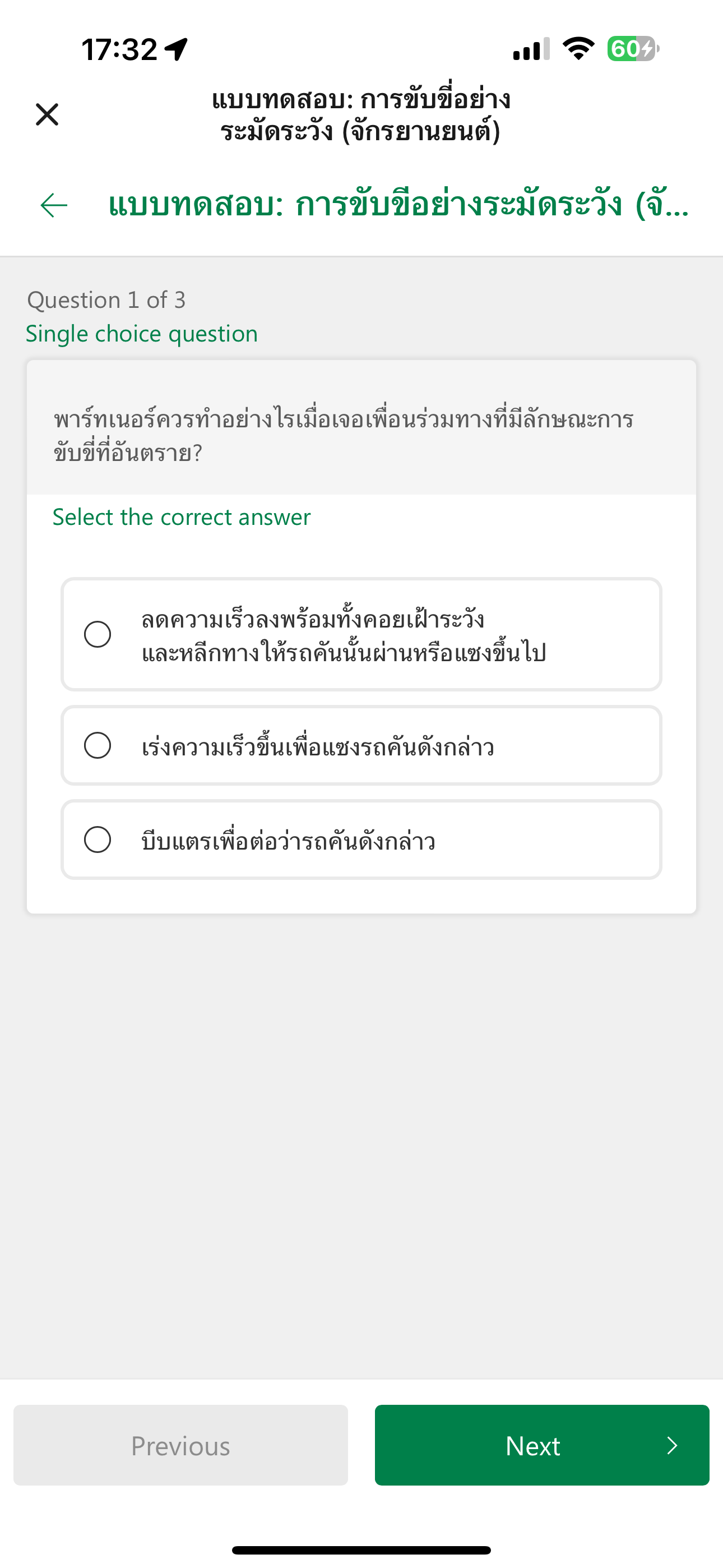Close the quiz with the X icon
Screen dimensions: 723x1568
[x=47, y=114]
